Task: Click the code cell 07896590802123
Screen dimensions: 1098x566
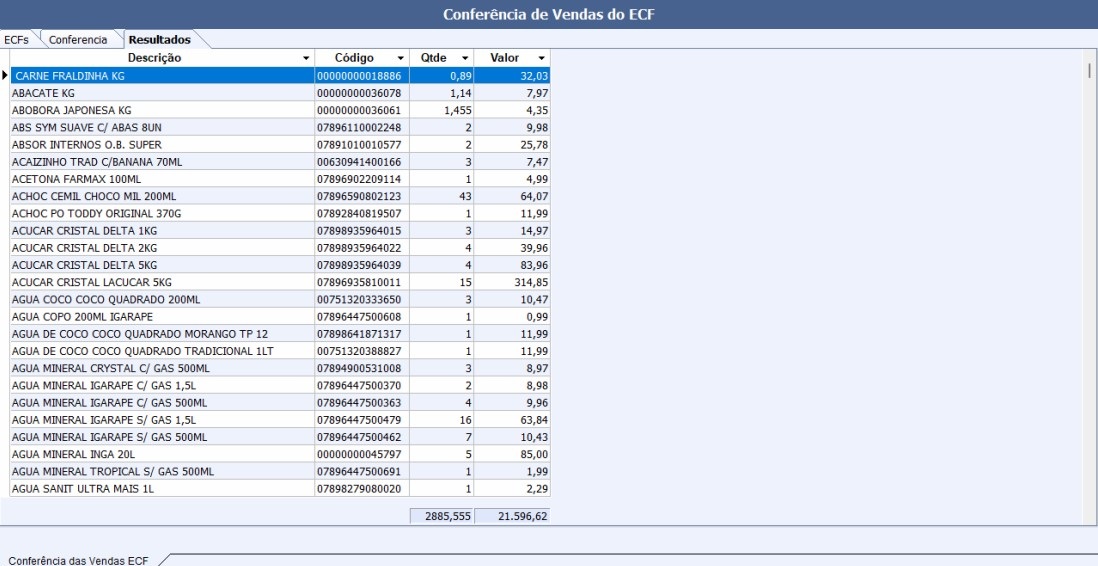Action: click(359, 196)
